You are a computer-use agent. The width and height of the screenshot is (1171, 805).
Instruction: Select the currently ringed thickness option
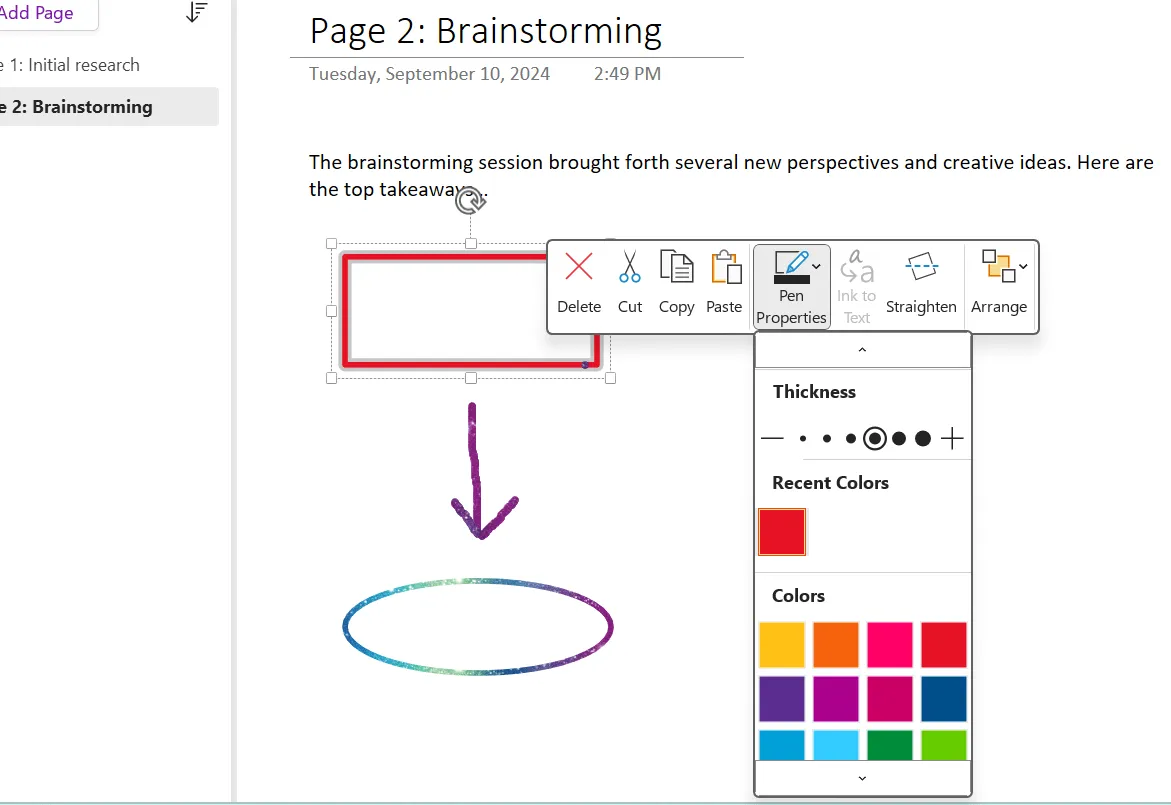(x=875, y=438)
